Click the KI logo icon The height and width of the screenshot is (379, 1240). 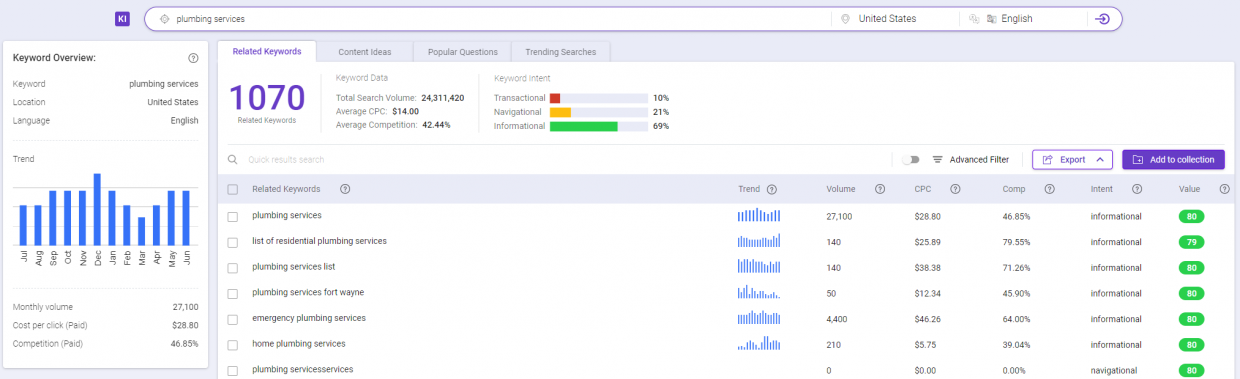[122, 19]
